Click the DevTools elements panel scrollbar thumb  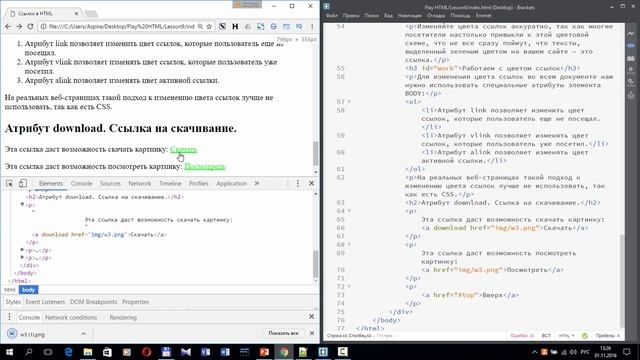click(316, 264)
